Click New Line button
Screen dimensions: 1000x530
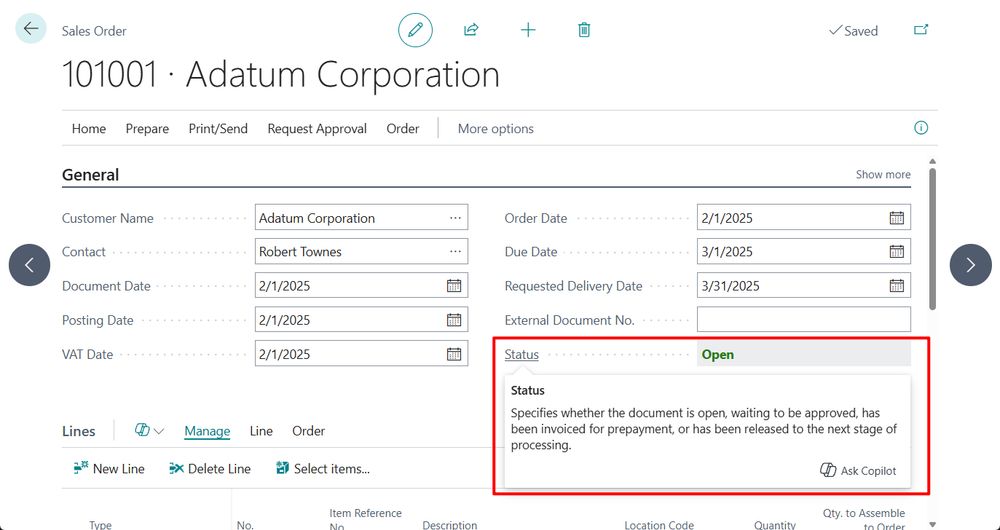pyautogui.click(x=109, y=469)
